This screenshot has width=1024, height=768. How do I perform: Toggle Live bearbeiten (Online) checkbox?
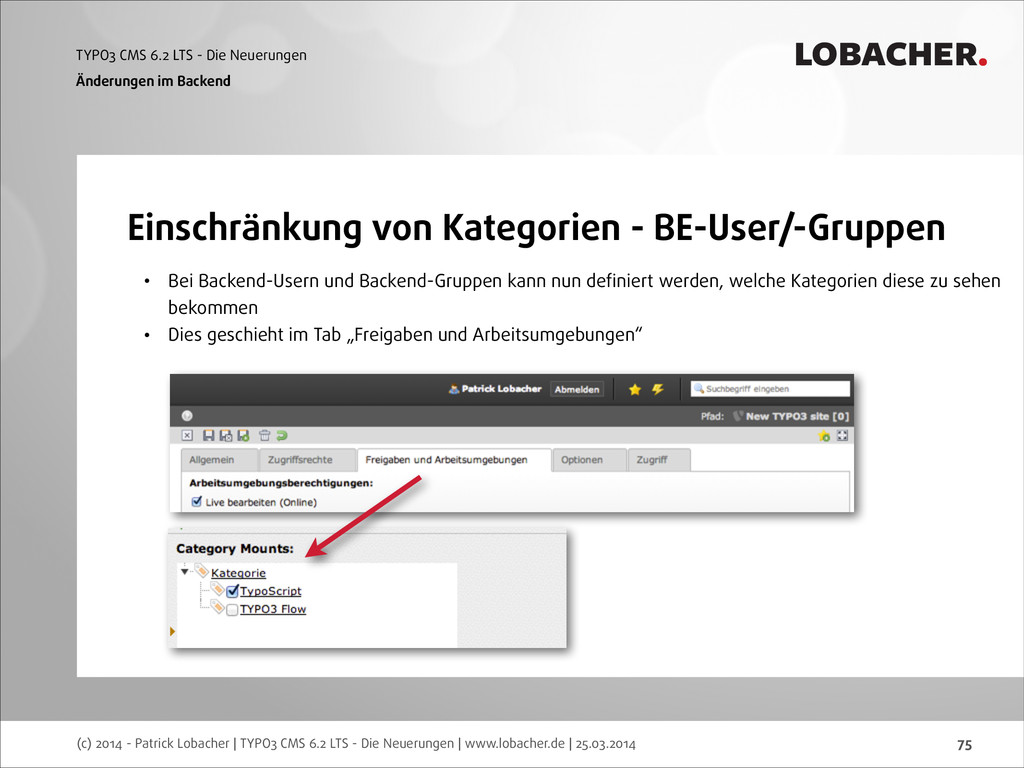(197, 502)
